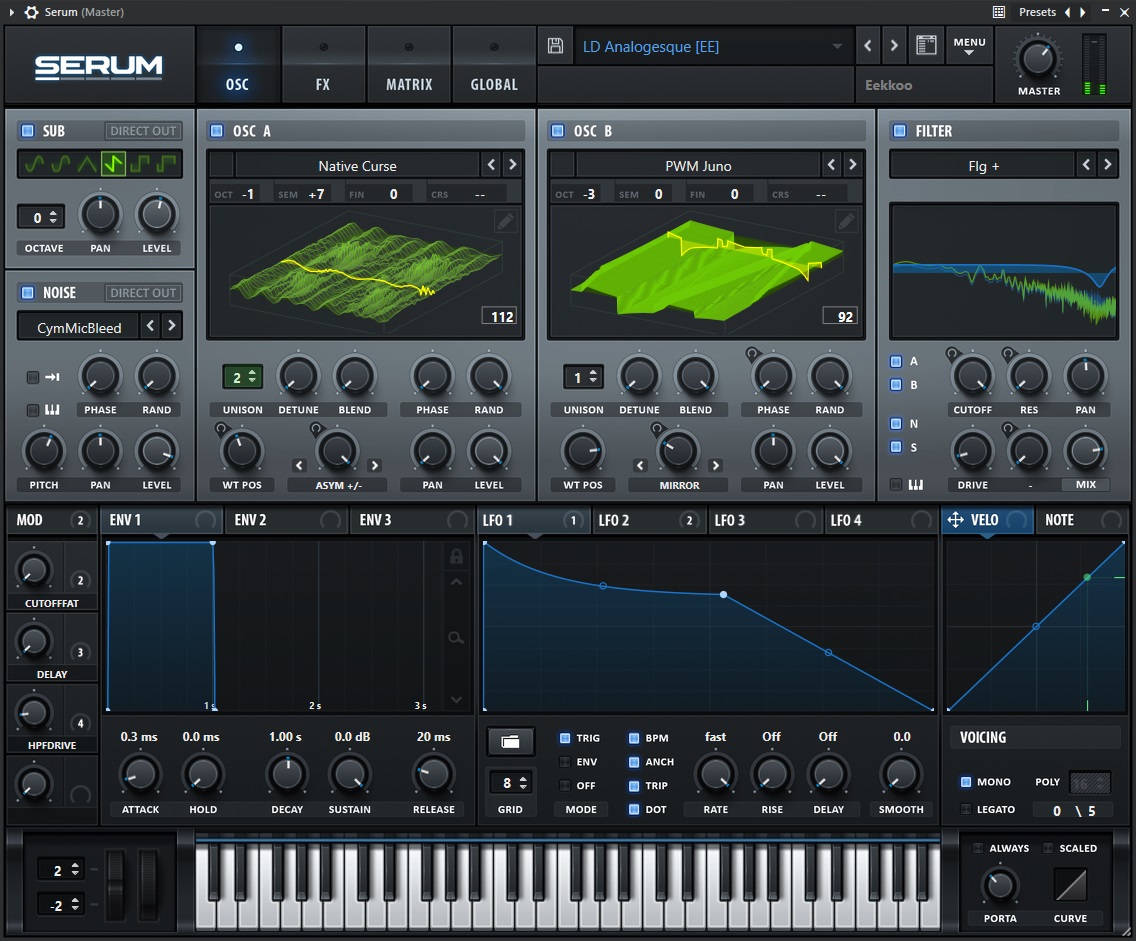Select next OSC A wavetable arrow

(x=512, y=165)
